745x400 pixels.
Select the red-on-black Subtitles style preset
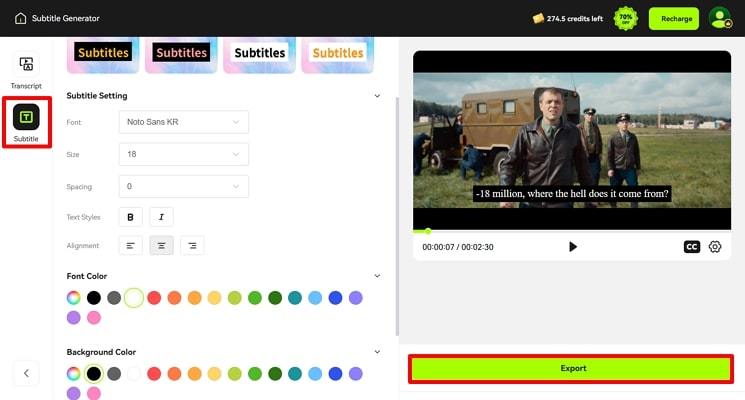coord(181,53)
